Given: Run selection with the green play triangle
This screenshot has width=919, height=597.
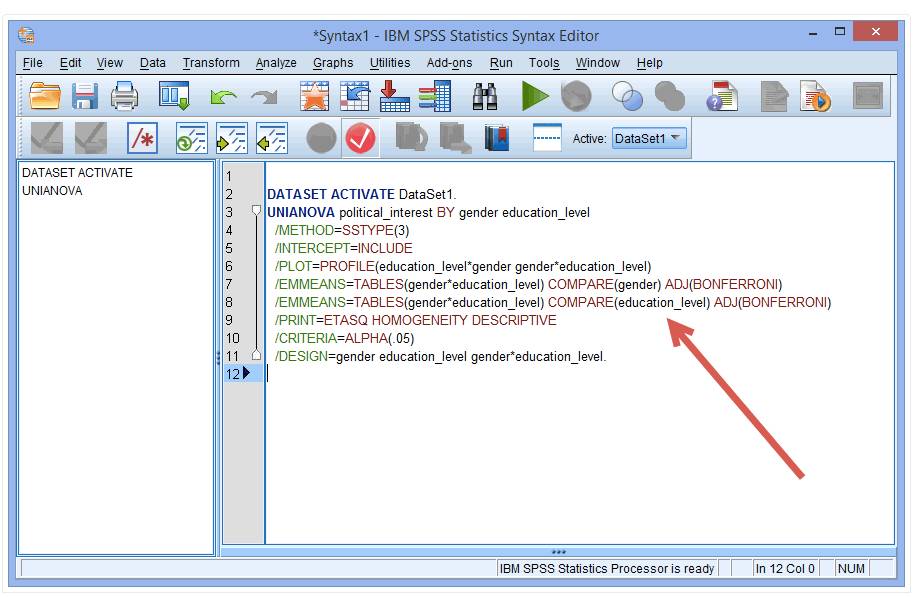Looking at the screenshot, I should tap(535, 95).
